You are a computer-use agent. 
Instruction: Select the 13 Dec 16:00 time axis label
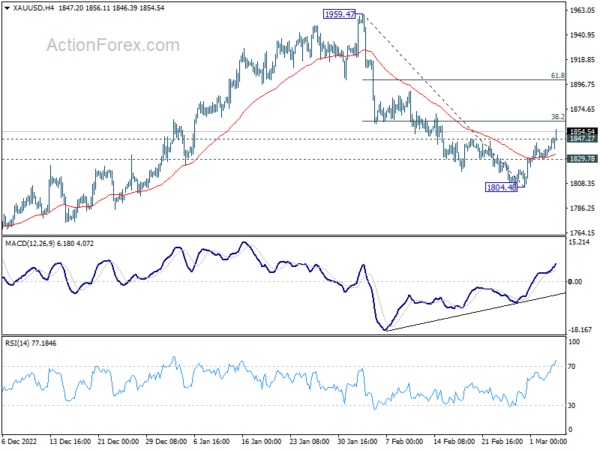[70, 442]
